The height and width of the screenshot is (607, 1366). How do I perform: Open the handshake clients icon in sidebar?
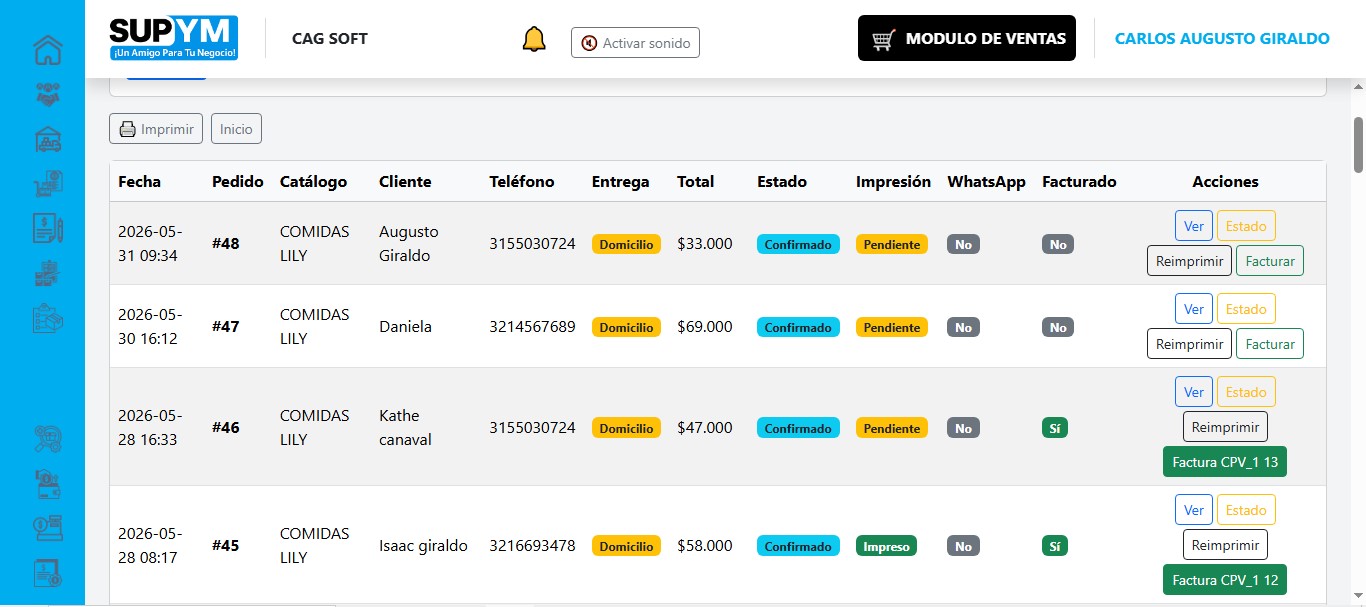48,94
